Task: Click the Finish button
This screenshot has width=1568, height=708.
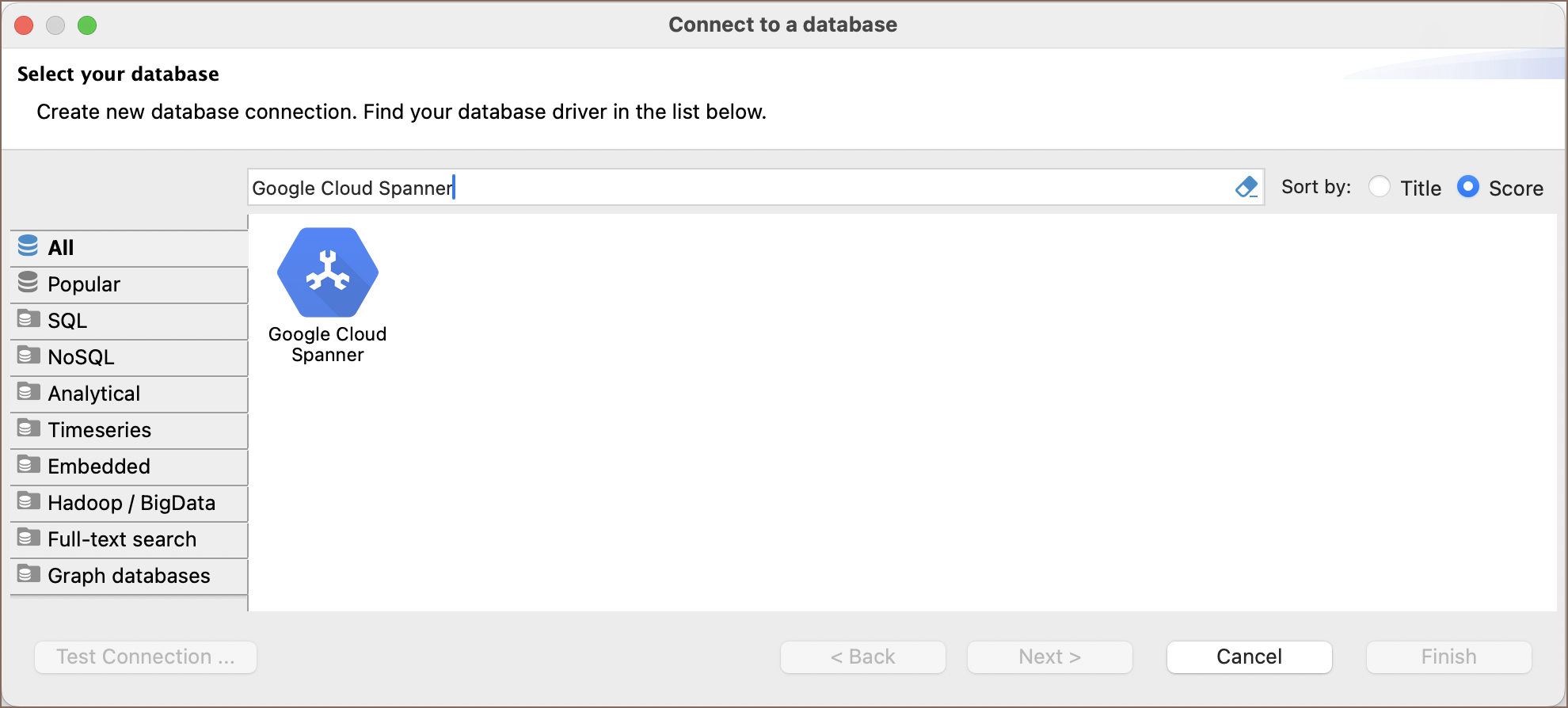Action: coord(1448,657)
